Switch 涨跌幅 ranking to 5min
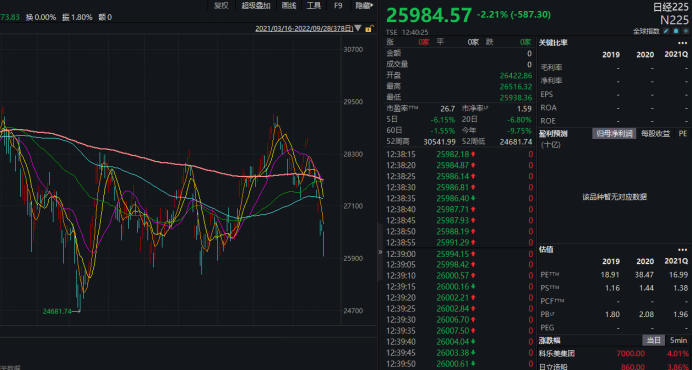This screenshot has height=370, width=693. [678, 340]
